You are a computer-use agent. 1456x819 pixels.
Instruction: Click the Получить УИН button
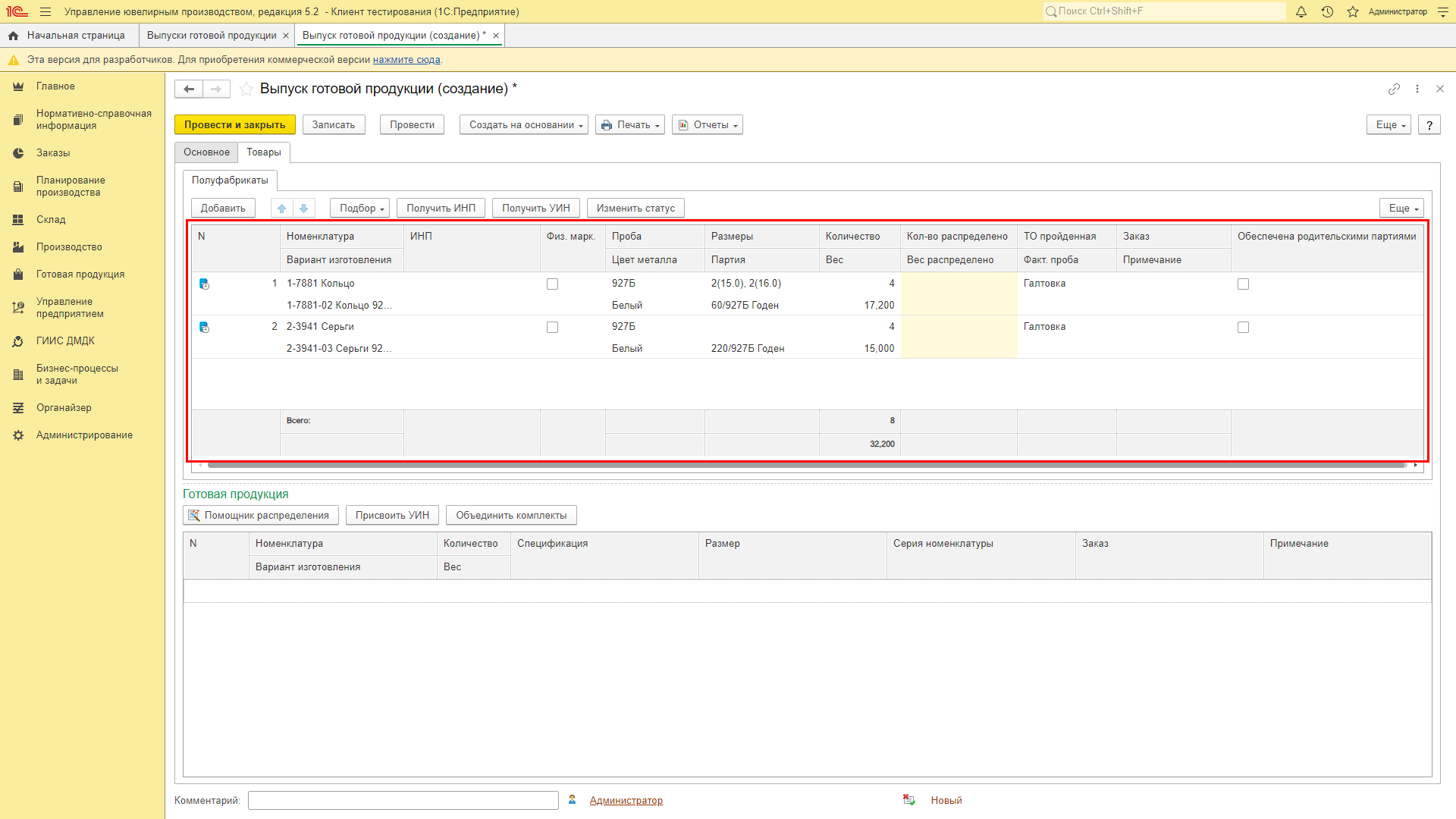click(x=536, y=208)
